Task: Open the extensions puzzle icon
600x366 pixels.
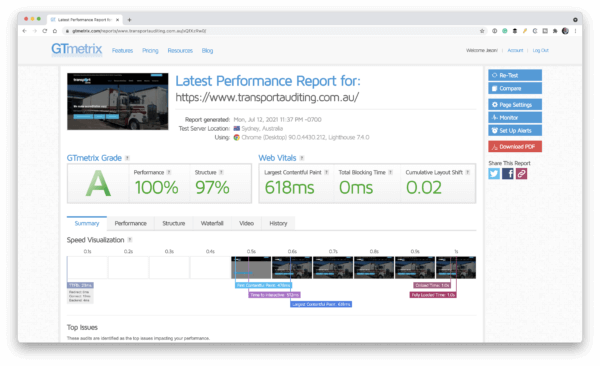Action: point(555,31)
